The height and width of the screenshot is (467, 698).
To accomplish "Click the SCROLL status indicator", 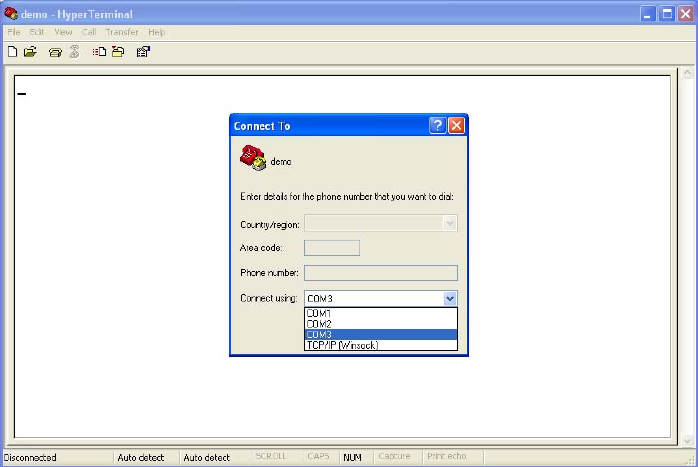I will (271, 456).
